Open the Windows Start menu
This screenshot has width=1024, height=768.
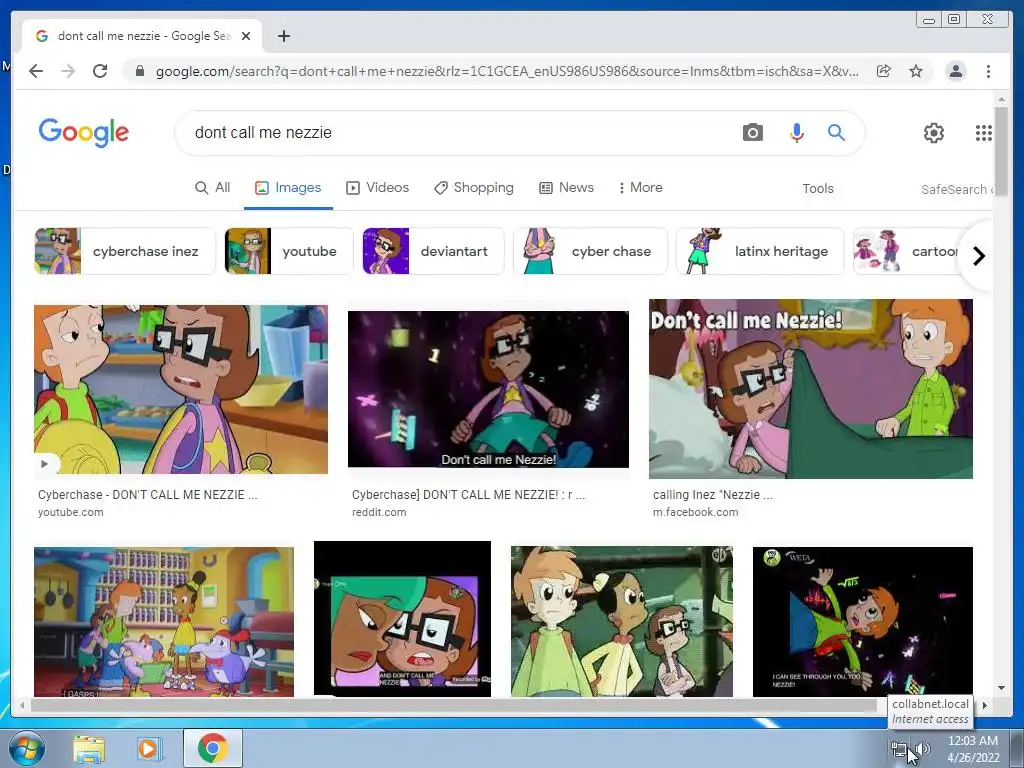pyautogui.click(x=27, y=748)
